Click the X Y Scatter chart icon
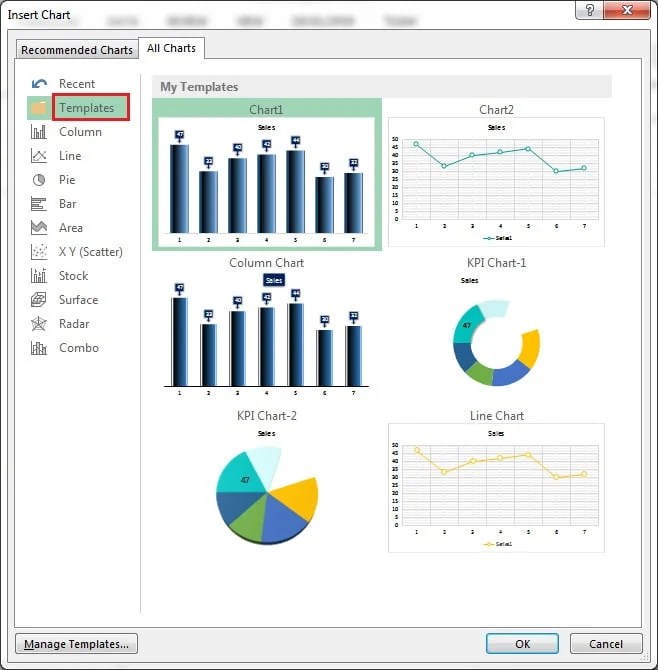Image resolution: width=658 pixels, height=670 pixels. (39, 252)
